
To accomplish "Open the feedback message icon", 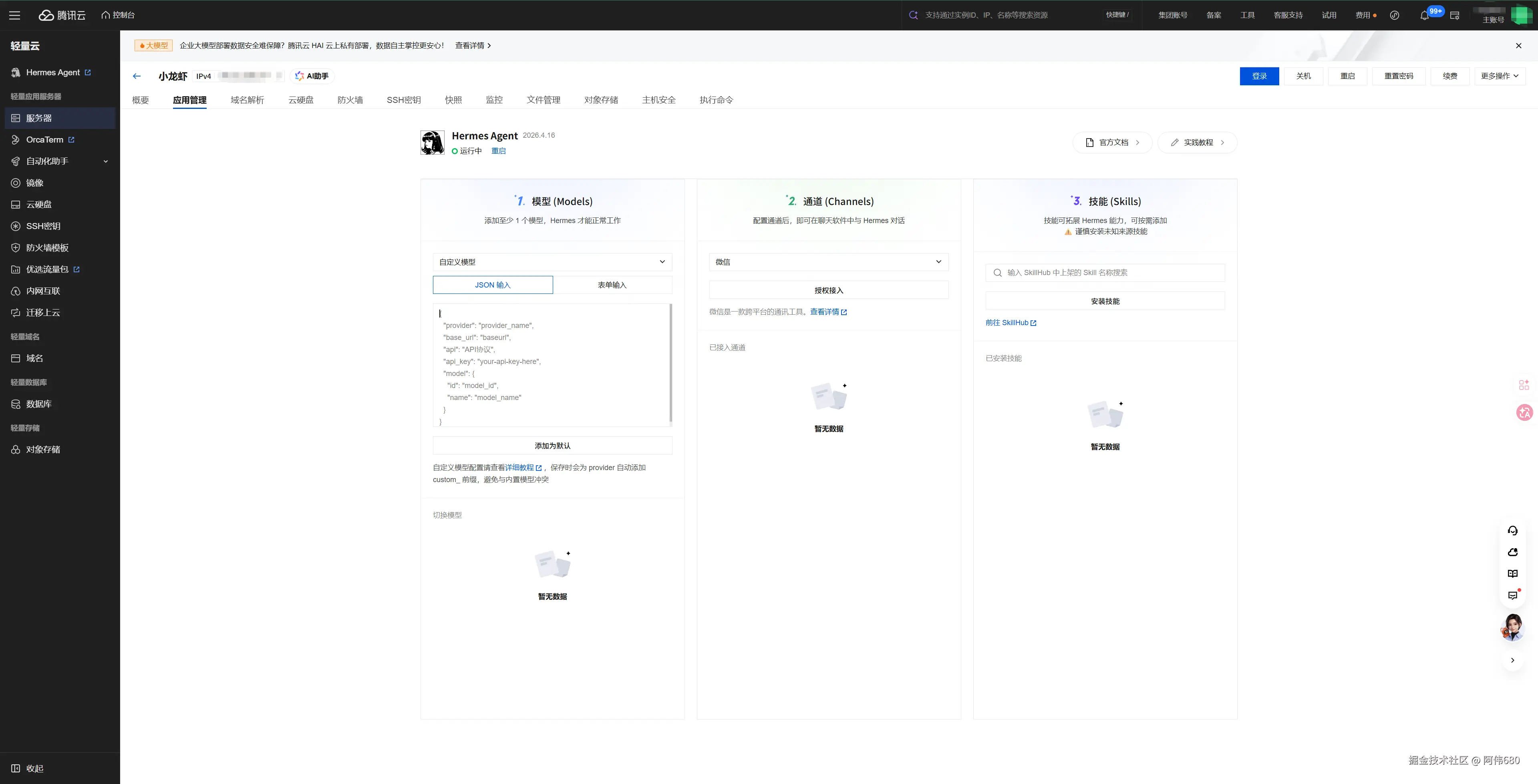I will 1512,595.
